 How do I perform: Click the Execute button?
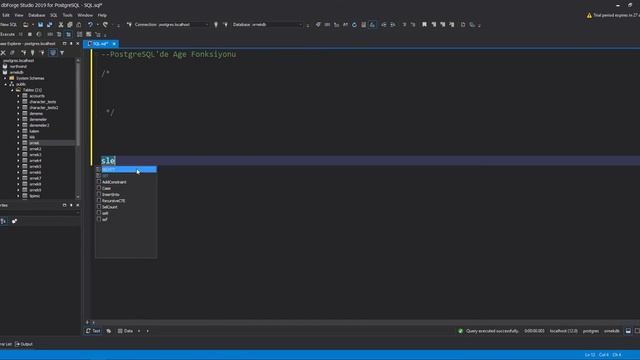pyautogui.click(x=7, y=34)
